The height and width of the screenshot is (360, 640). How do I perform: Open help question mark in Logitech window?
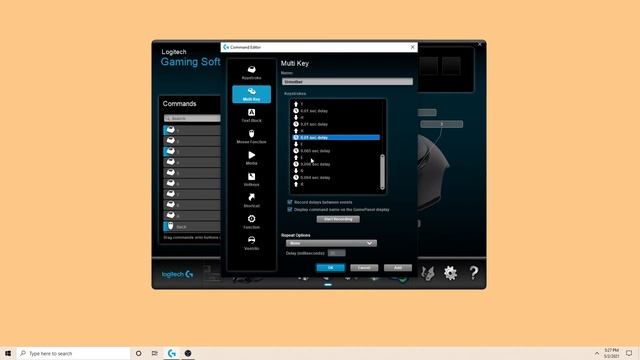click(473, 273)
